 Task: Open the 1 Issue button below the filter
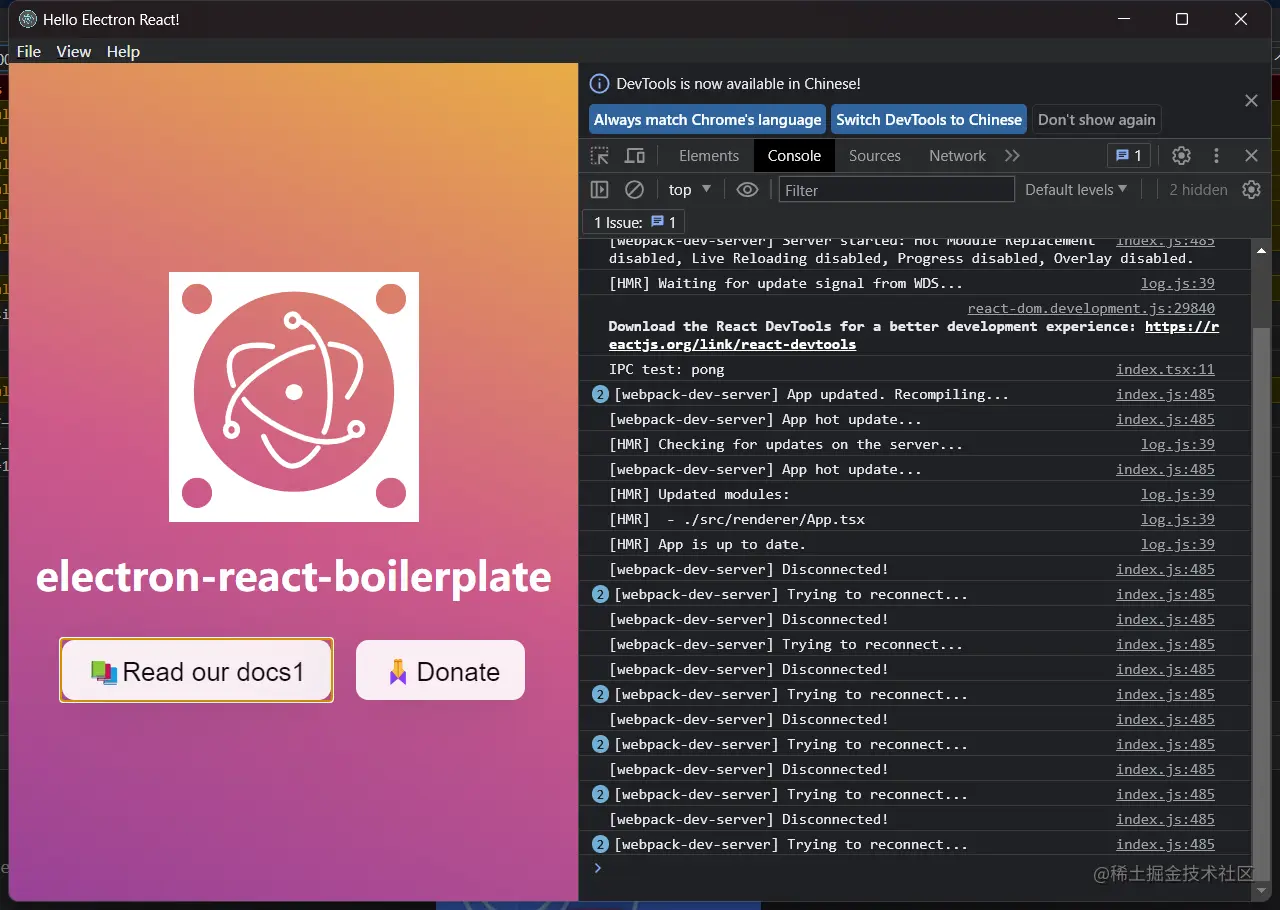pos(635,222)
